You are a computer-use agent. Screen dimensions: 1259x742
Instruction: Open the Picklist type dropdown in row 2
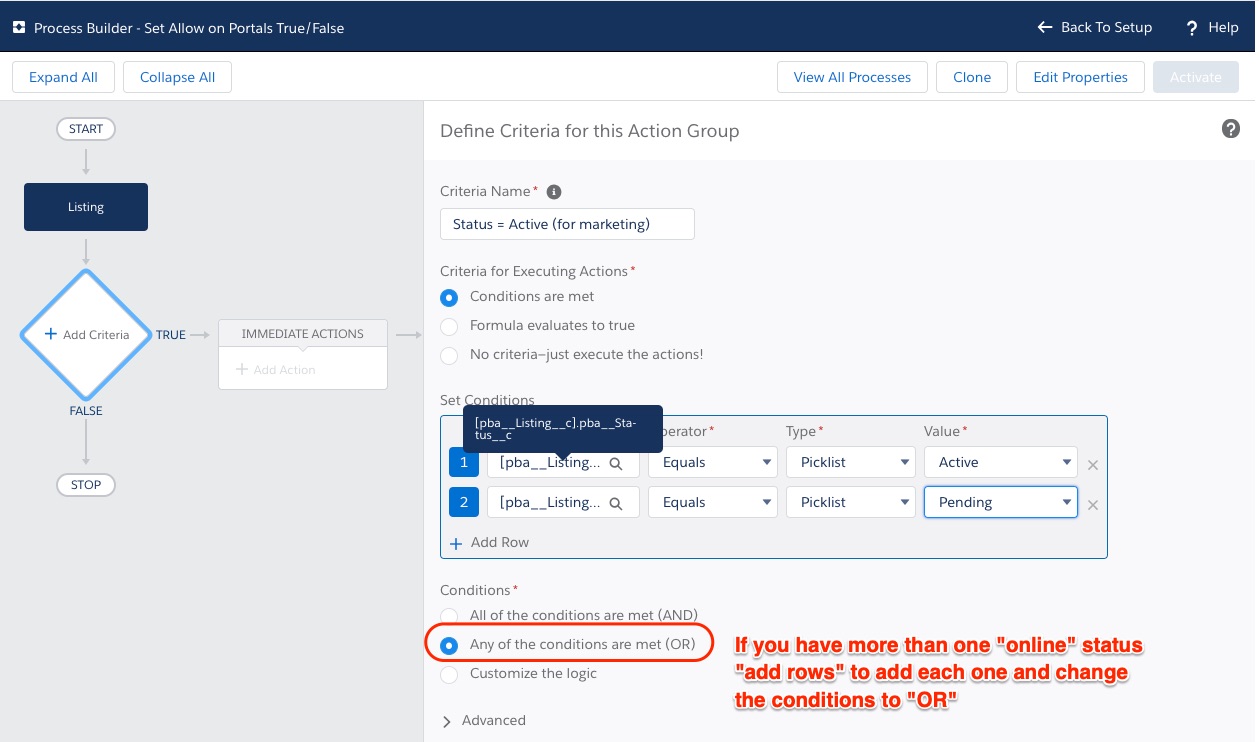tap(851, 502)
